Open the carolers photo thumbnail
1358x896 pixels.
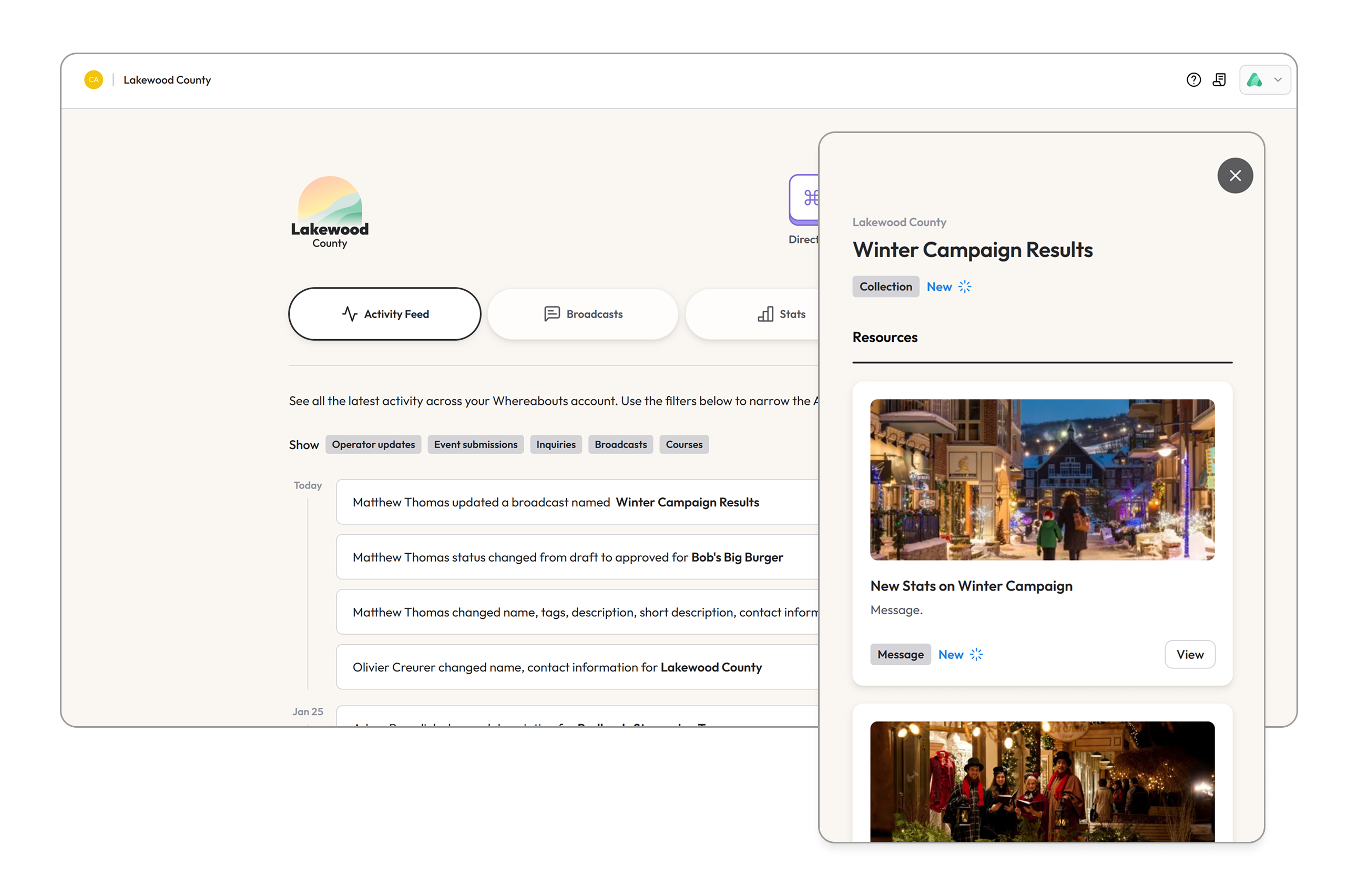[x=1042, y=780]
